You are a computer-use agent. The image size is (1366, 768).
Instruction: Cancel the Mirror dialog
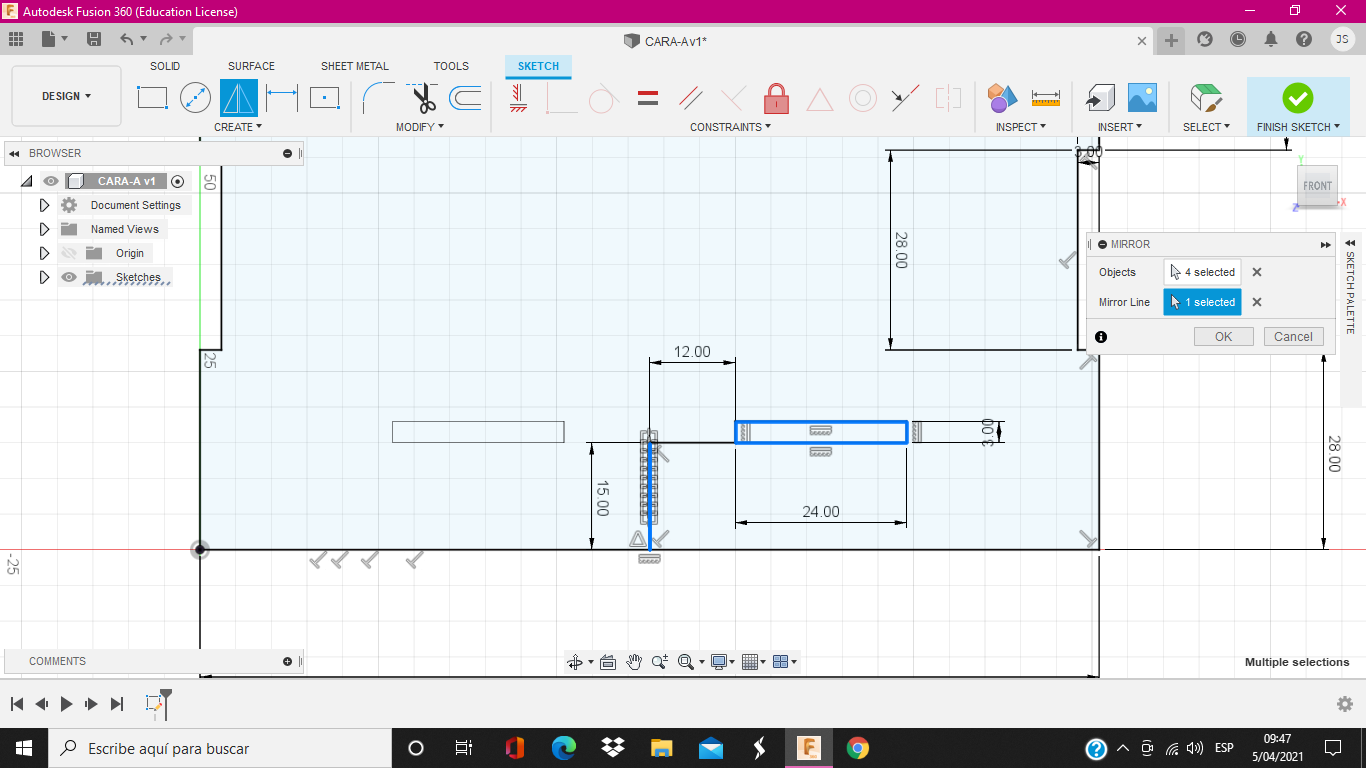click(x=1293, y=336)
